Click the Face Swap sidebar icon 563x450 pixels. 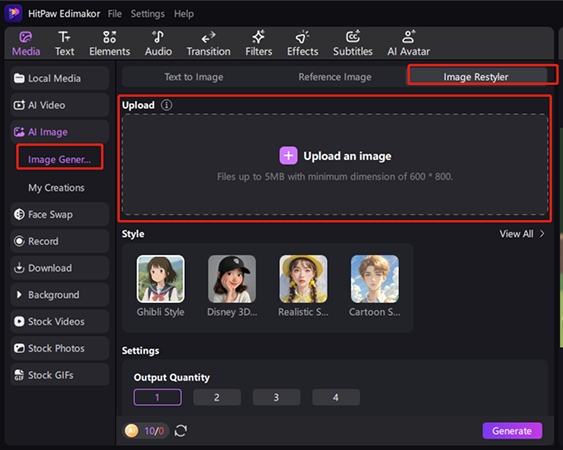click(x=19, y=214)
